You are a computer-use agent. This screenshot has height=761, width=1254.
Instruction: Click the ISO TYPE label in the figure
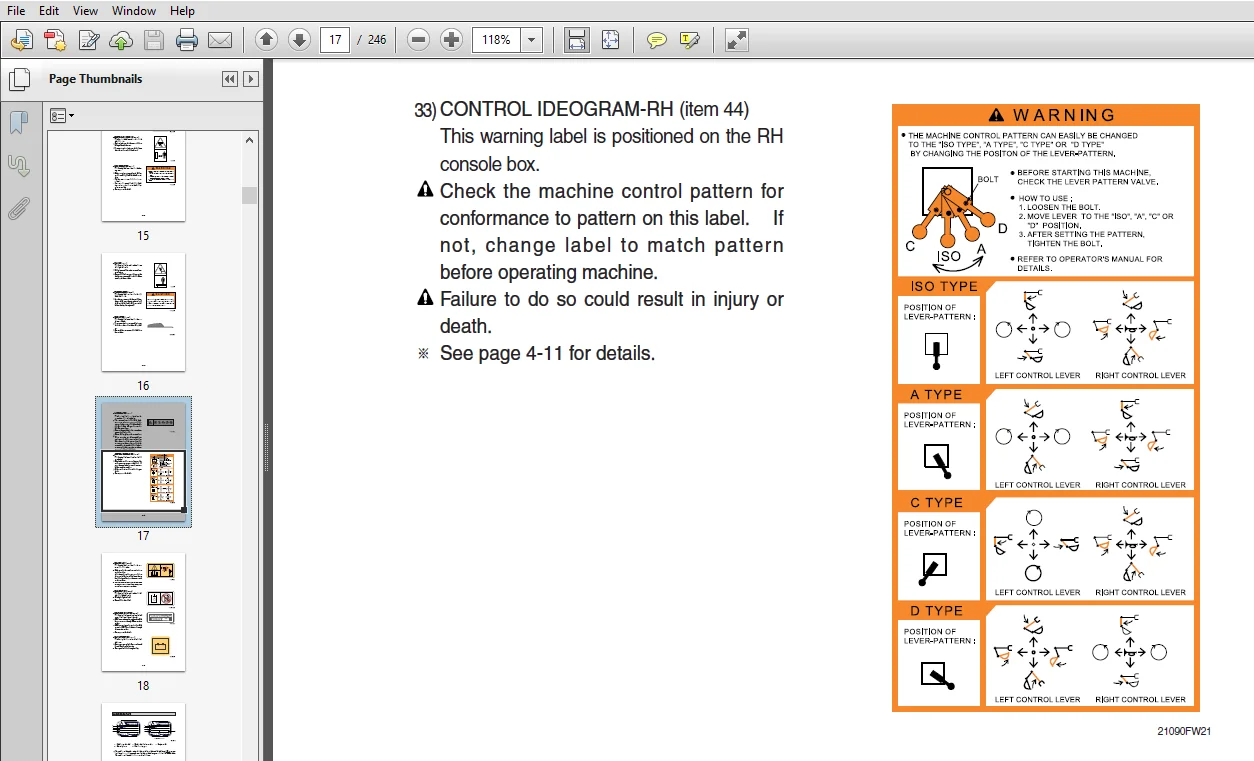(944, 287)
